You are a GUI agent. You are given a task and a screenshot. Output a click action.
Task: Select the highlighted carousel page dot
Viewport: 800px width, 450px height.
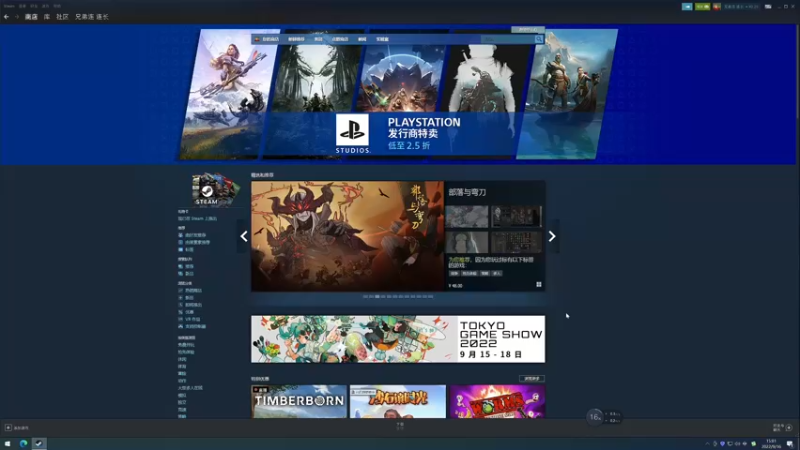pyautogui.click(x=377, y=296)
